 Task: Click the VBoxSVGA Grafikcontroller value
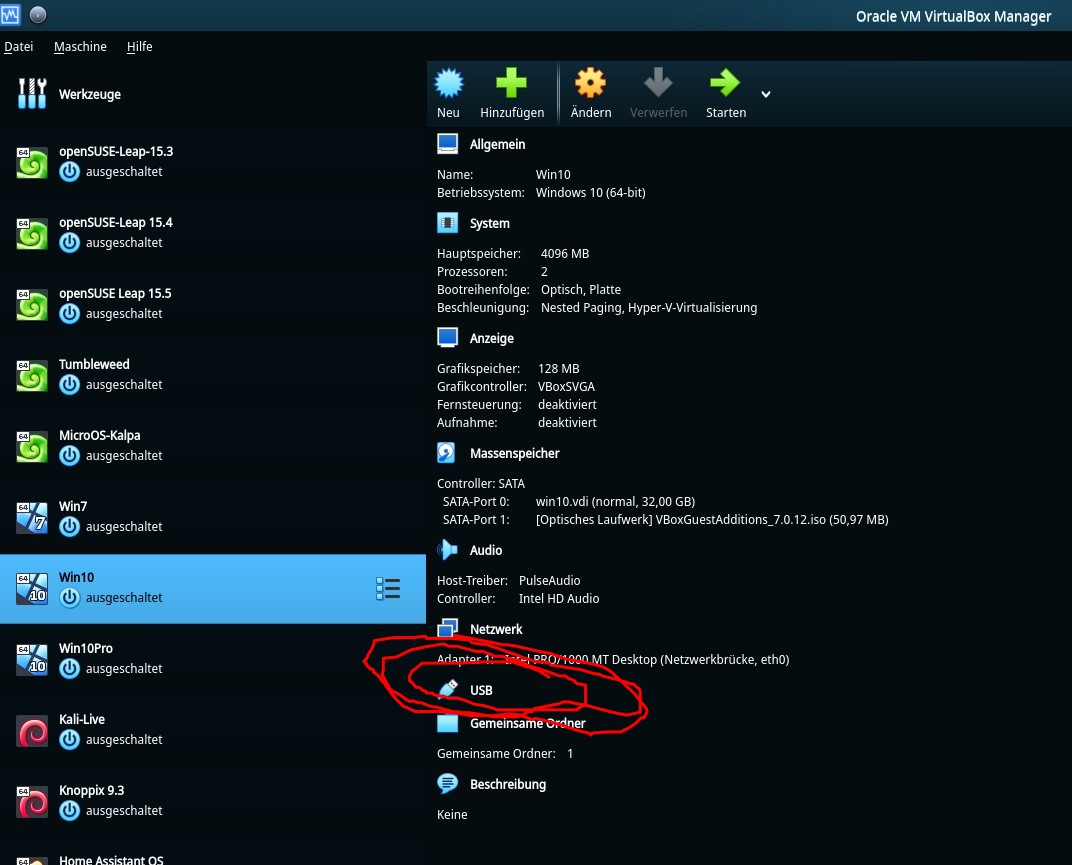566,386
